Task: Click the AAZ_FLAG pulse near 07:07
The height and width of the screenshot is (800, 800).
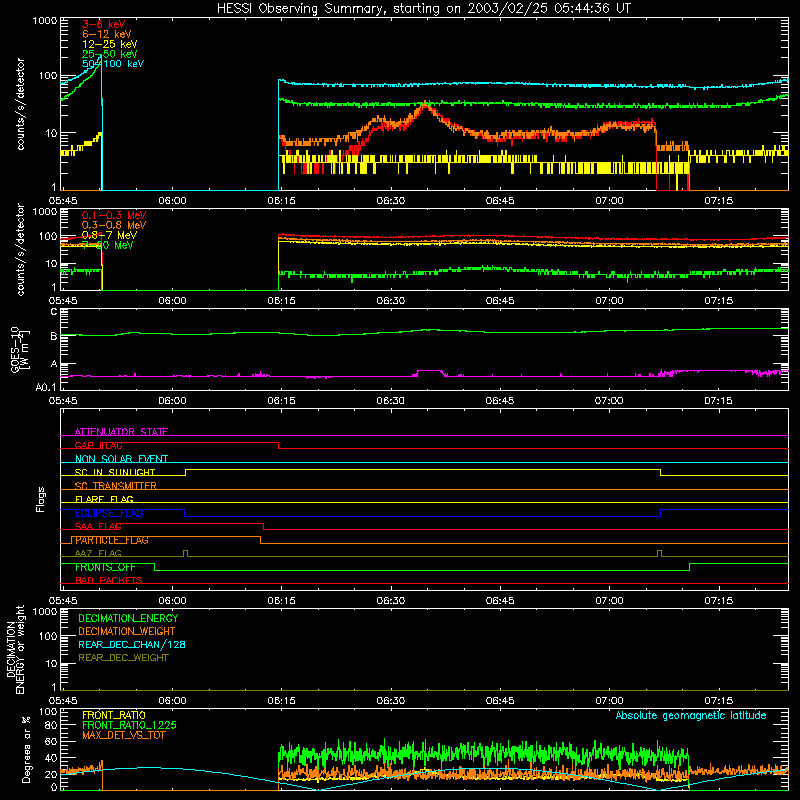Action: click(x=660, y=553)
